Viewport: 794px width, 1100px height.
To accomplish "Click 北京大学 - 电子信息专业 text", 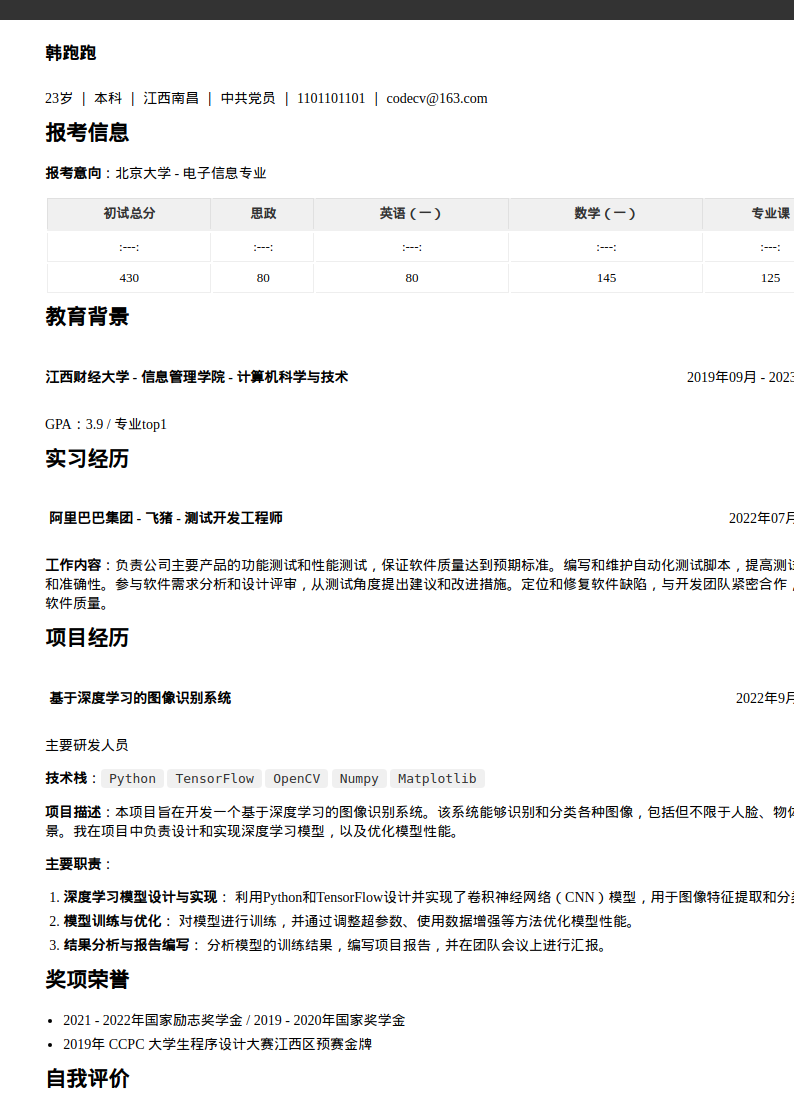I will (191, 173).
